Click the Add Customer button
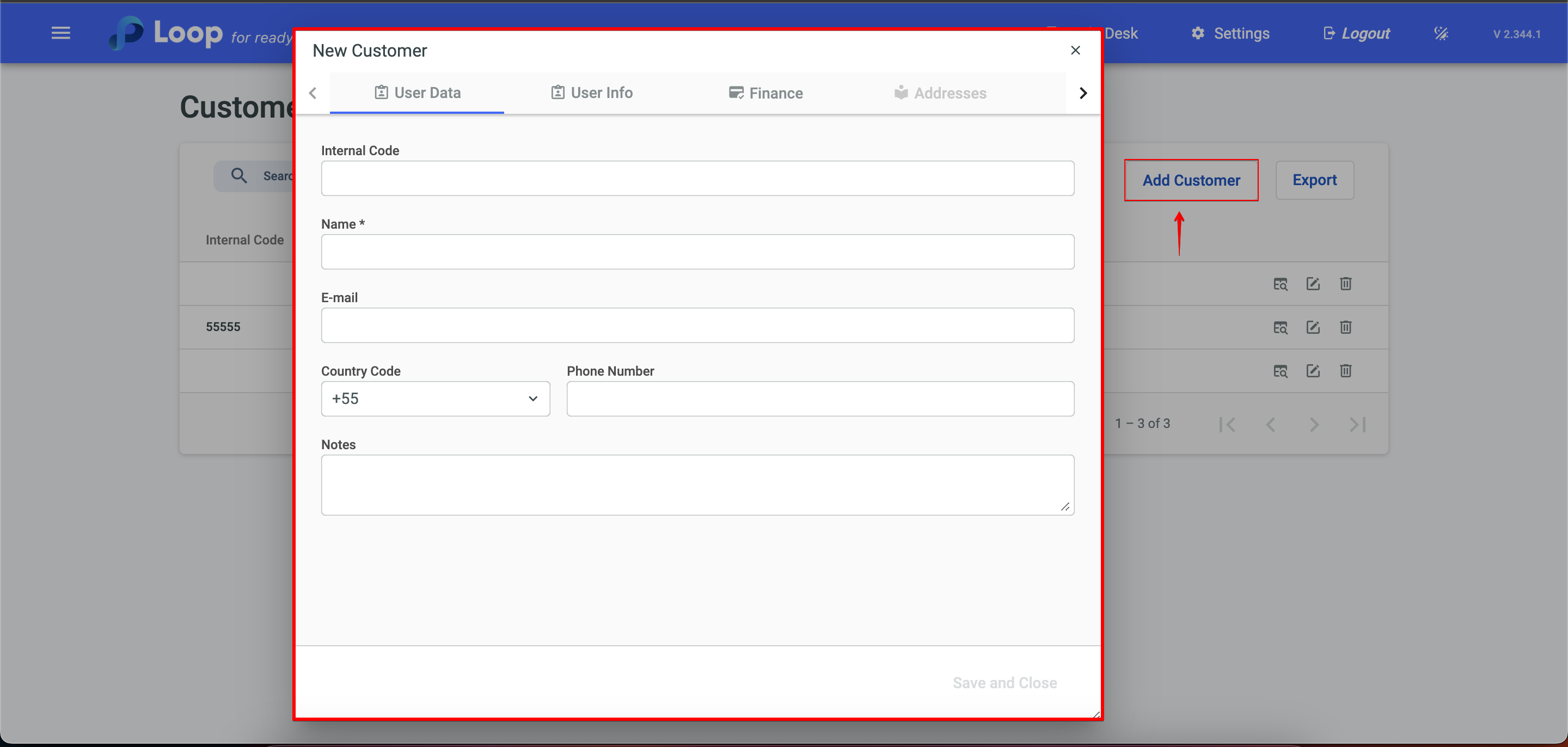Viewport: 1568px width, 747px height. (1191, 180)
